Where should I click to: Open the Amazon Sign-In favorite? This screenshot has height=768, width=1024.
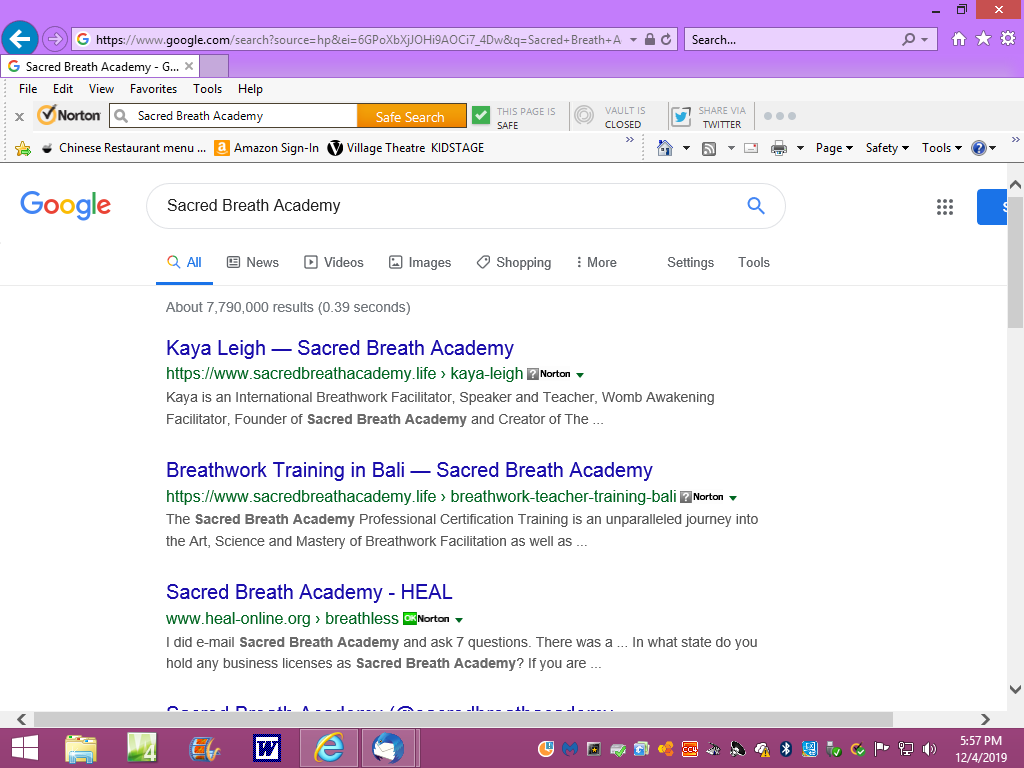point(267,148)
